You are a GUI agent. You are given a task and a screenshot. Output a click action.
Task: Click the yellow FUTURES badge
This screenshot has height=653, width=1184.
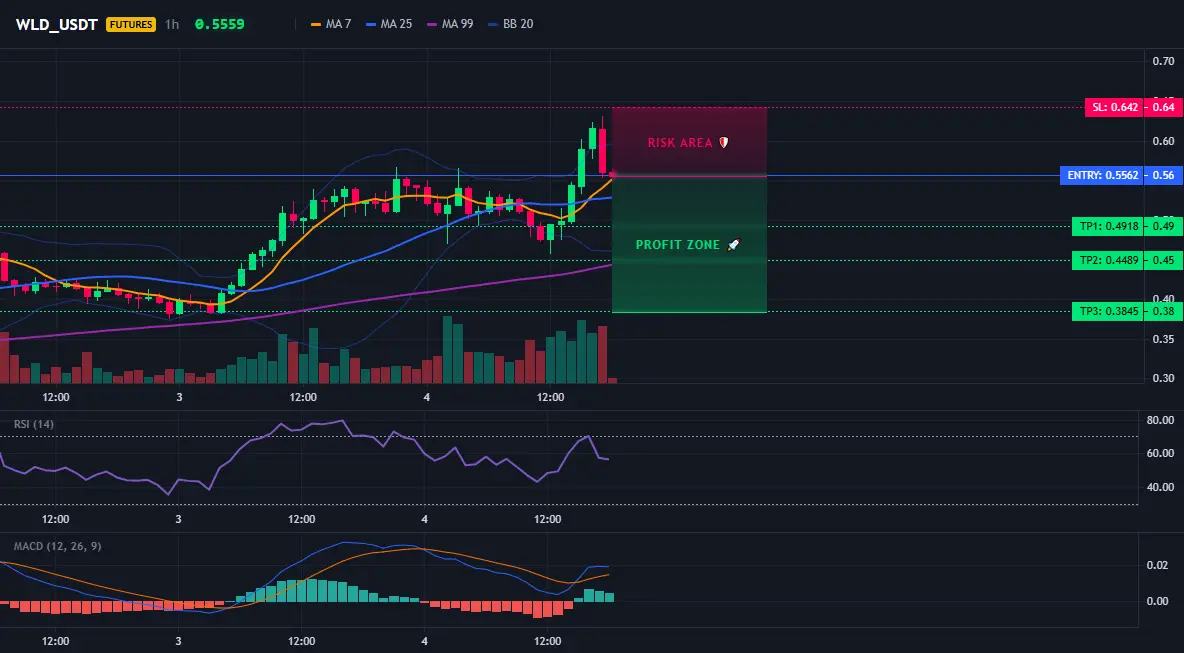(131, 24)
